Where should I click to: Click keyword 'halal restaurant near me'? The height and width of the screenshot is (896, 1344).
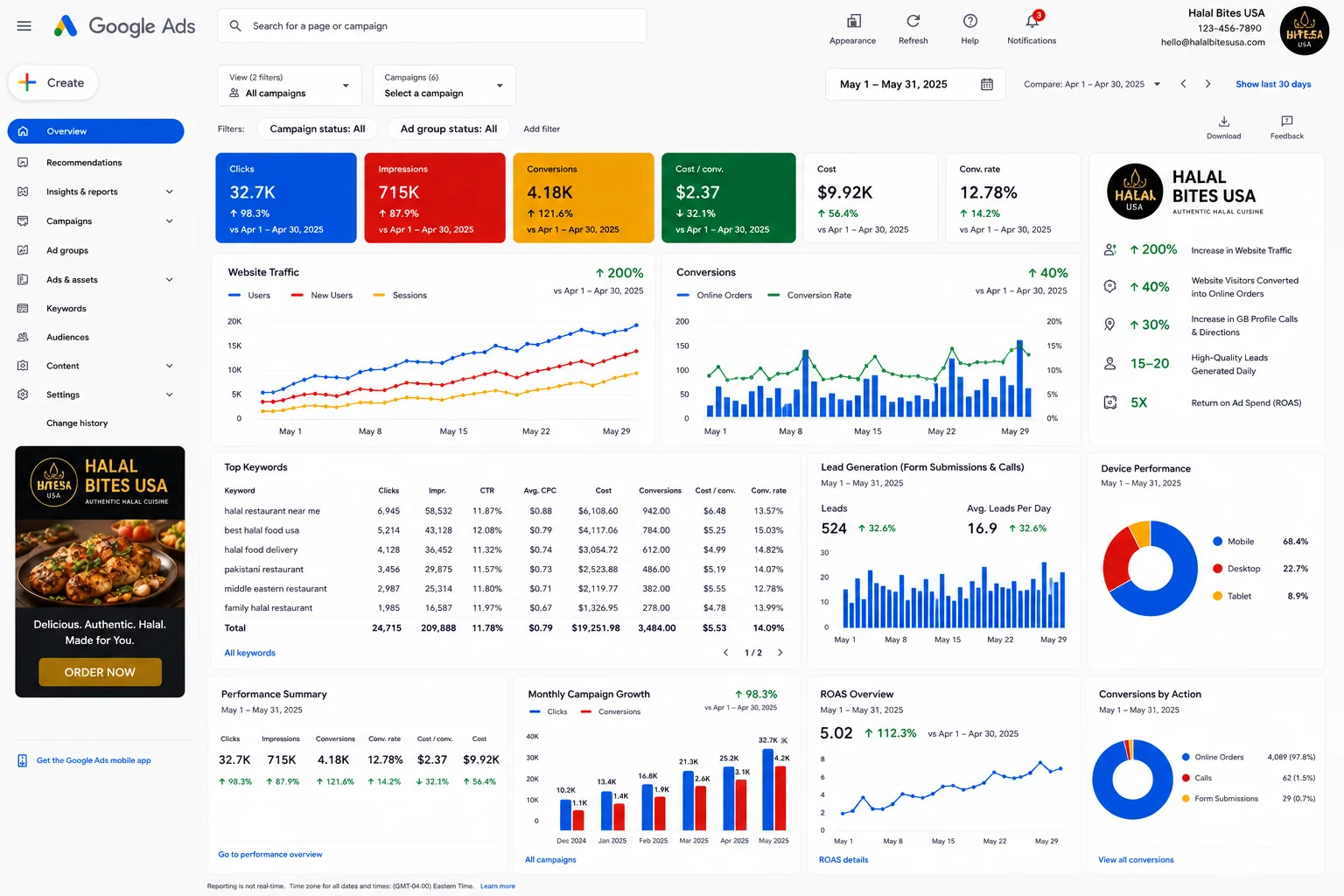point(272,511)
